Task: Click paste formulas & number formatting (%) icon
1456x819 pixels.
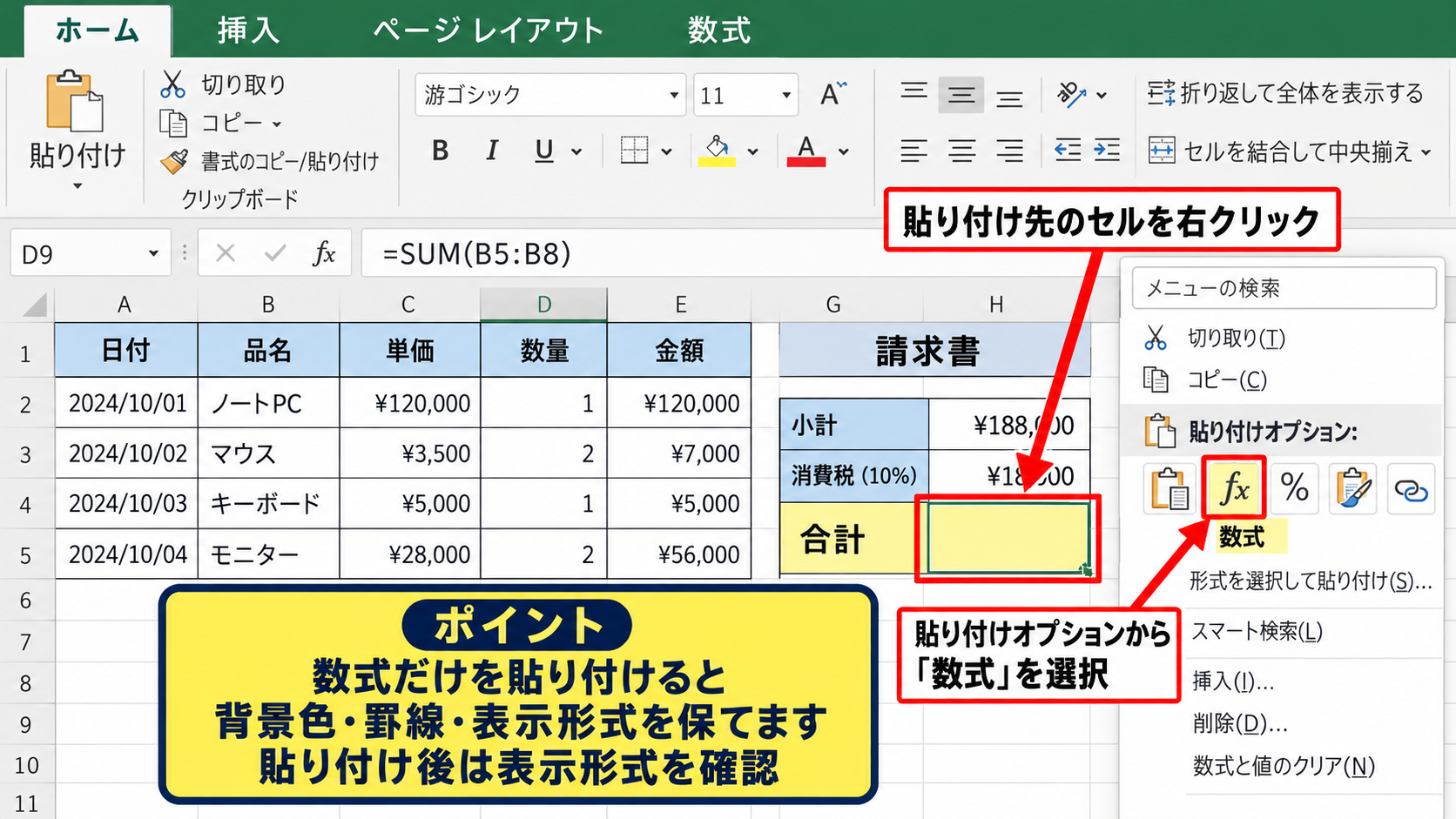Action: 1294,487
